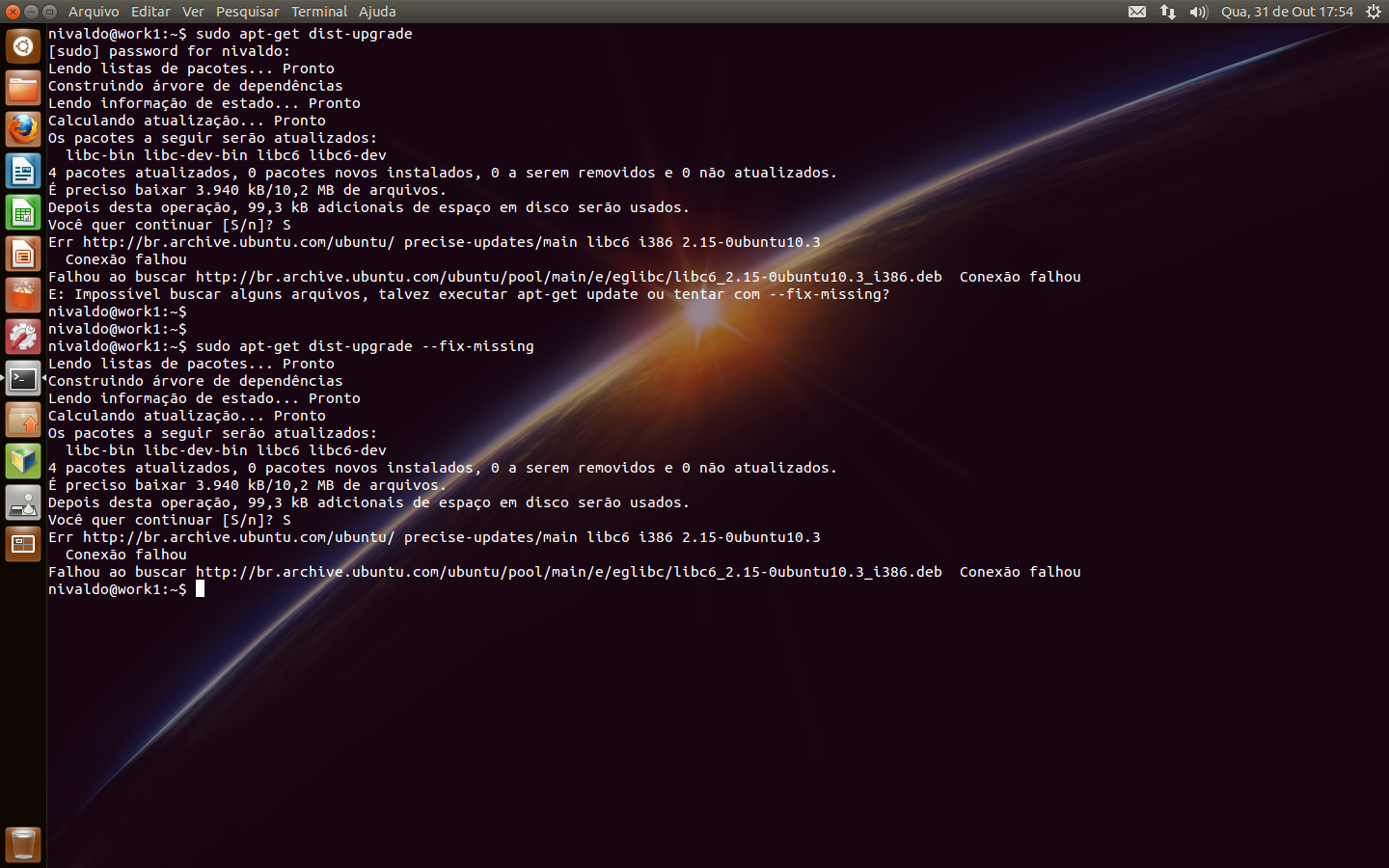The image size is (1389, 868).
Task: Click the 'E: Impossível buscar alguns arquivos' error line
Action: tap(469, 294)
